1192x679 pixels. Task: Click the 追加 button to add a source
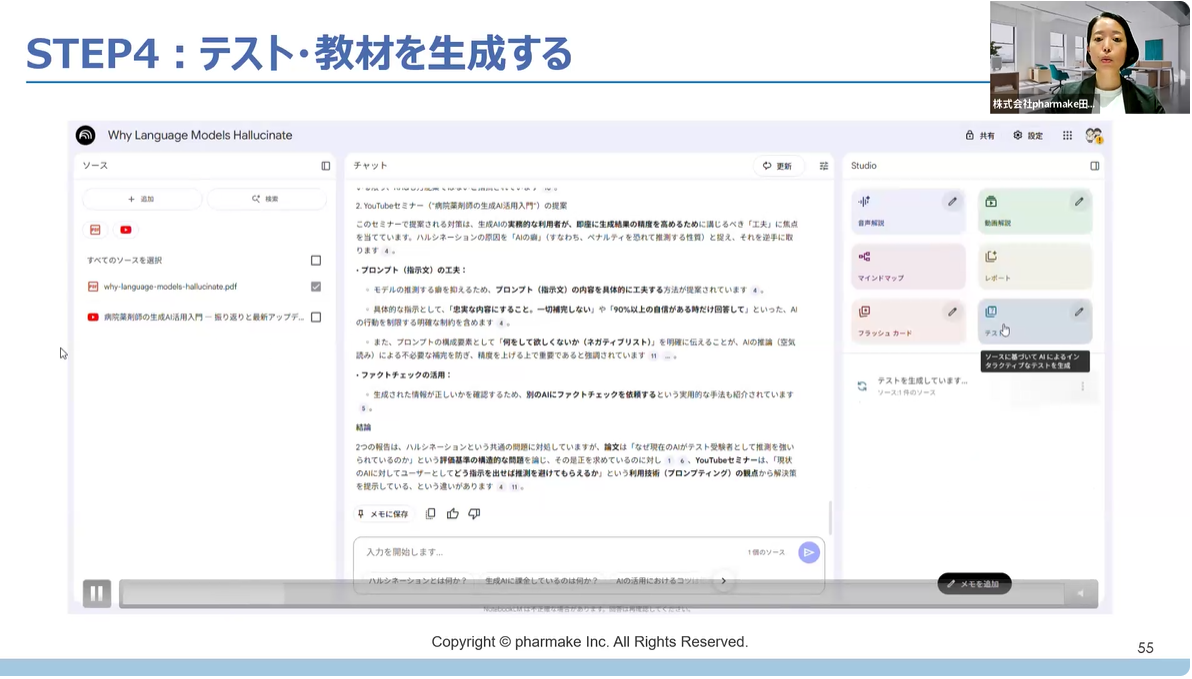click(x=141, y=199)
